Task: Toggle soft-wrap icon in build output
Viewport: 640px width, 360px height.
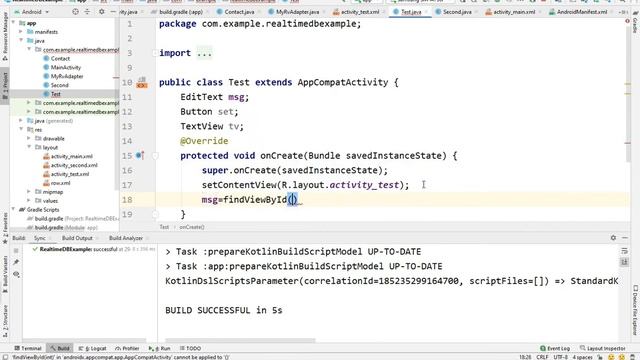Action: (624, 251)
